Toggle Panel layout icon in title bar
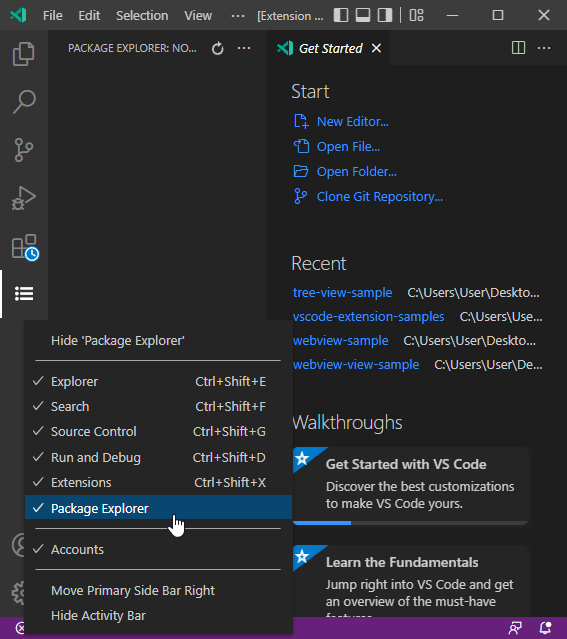The image size is (567, 639). (363, 15)
